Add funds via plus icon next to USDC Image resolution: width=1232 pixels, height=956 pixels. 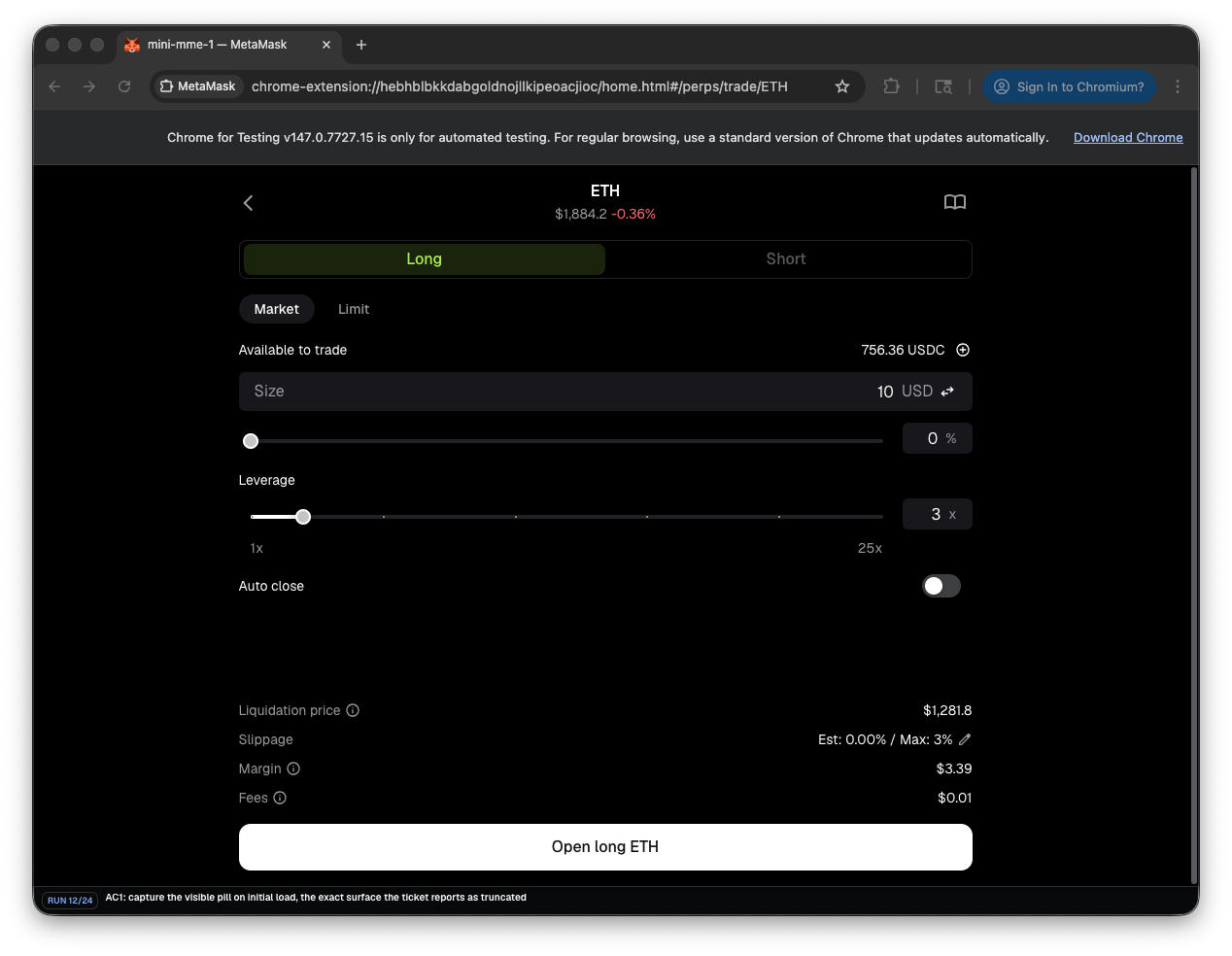[963, 350]
